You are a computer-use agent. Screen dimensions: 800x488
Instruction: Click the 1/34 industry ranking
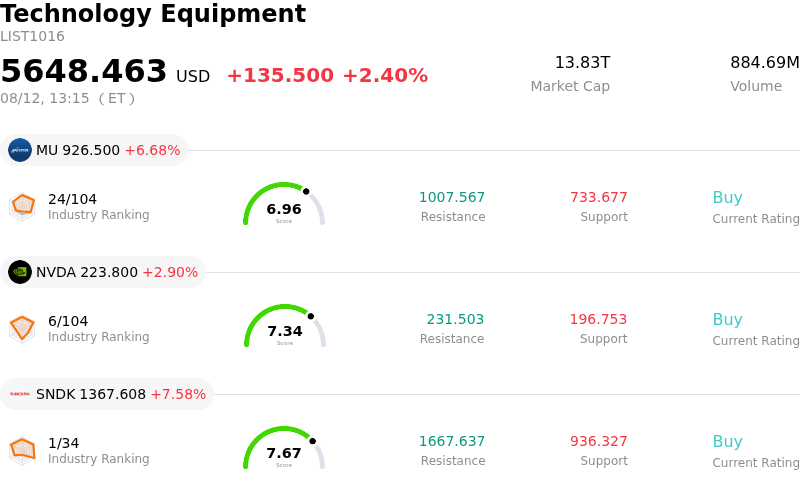[x=64, y=443]
